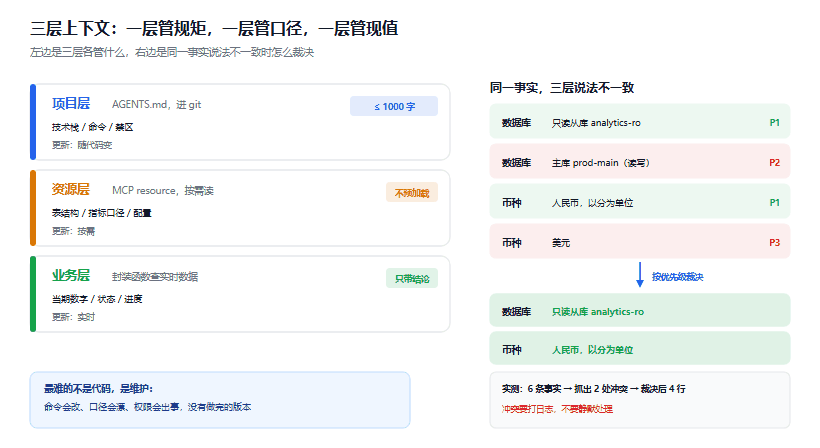
Task: Click "更新:按需" note
Action: coord(73,231)
